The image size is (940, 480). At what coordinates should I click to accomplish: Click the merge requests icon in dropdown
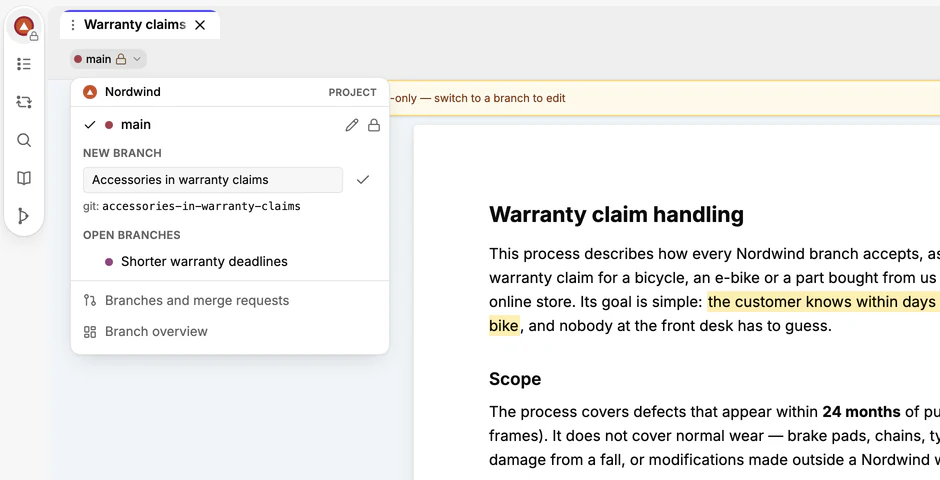coord(90,300)
